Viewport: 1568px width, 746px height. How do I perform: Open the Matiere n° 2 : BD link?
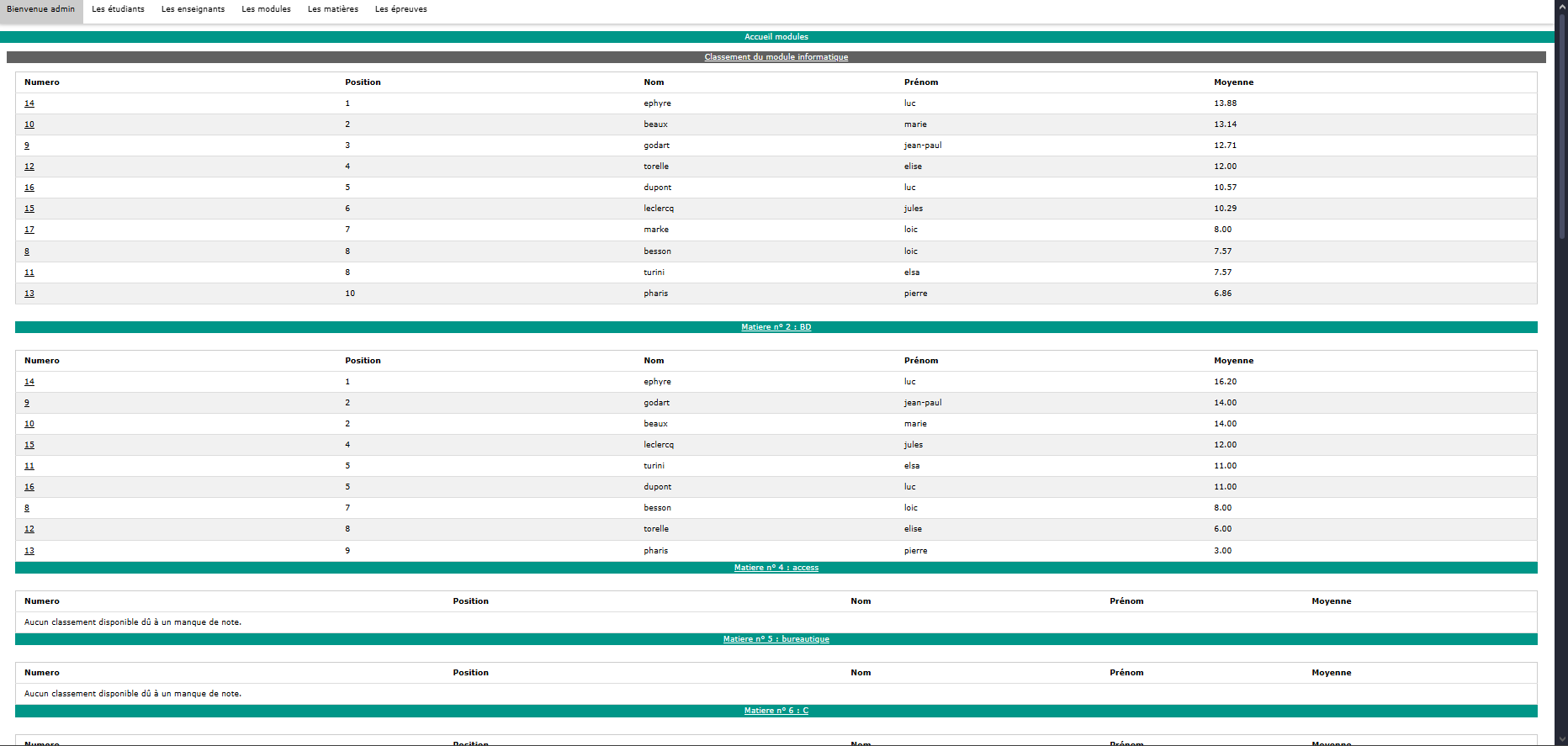click(x=776, y=327)
